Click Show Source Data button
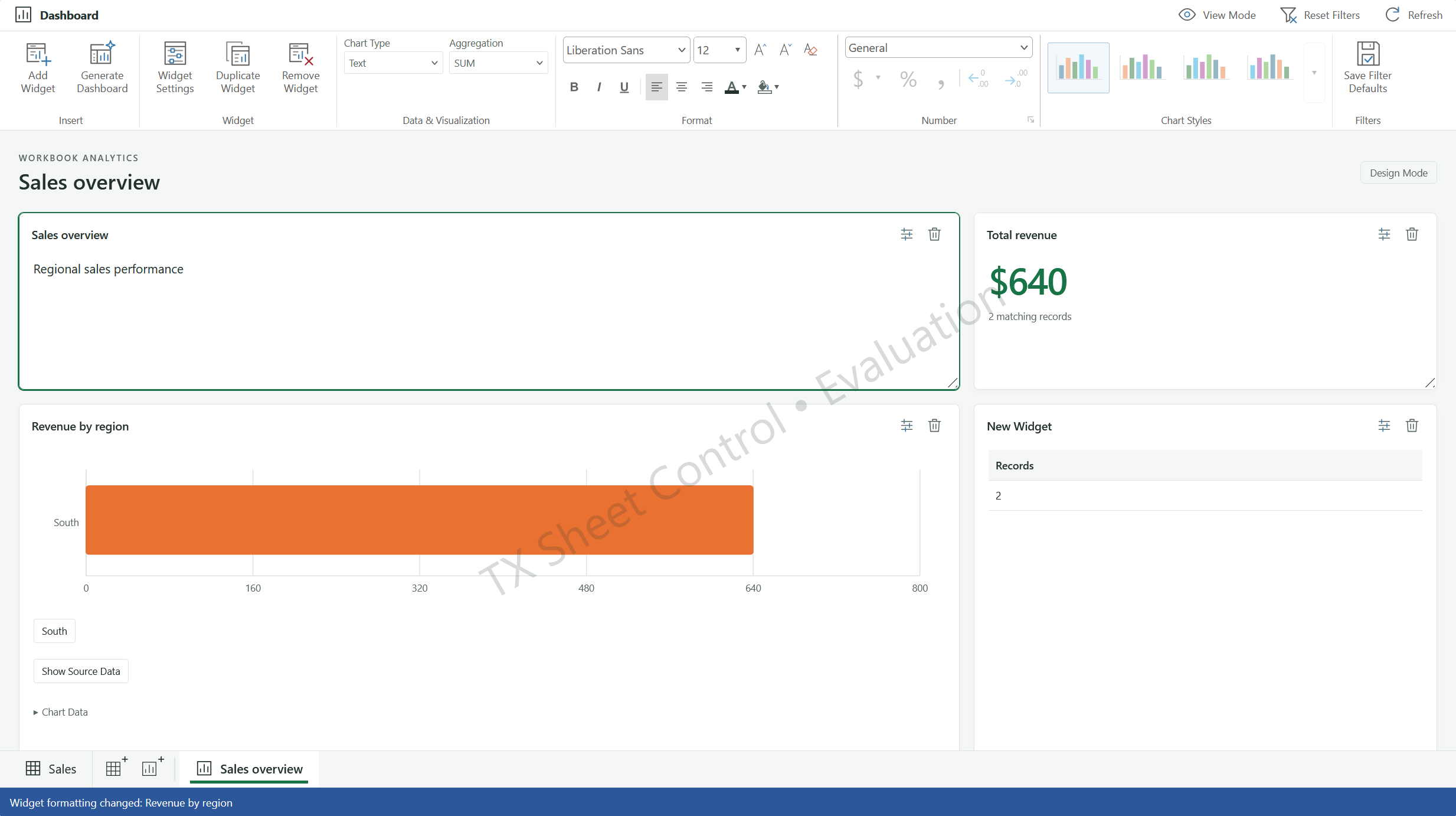 (81, 671)
